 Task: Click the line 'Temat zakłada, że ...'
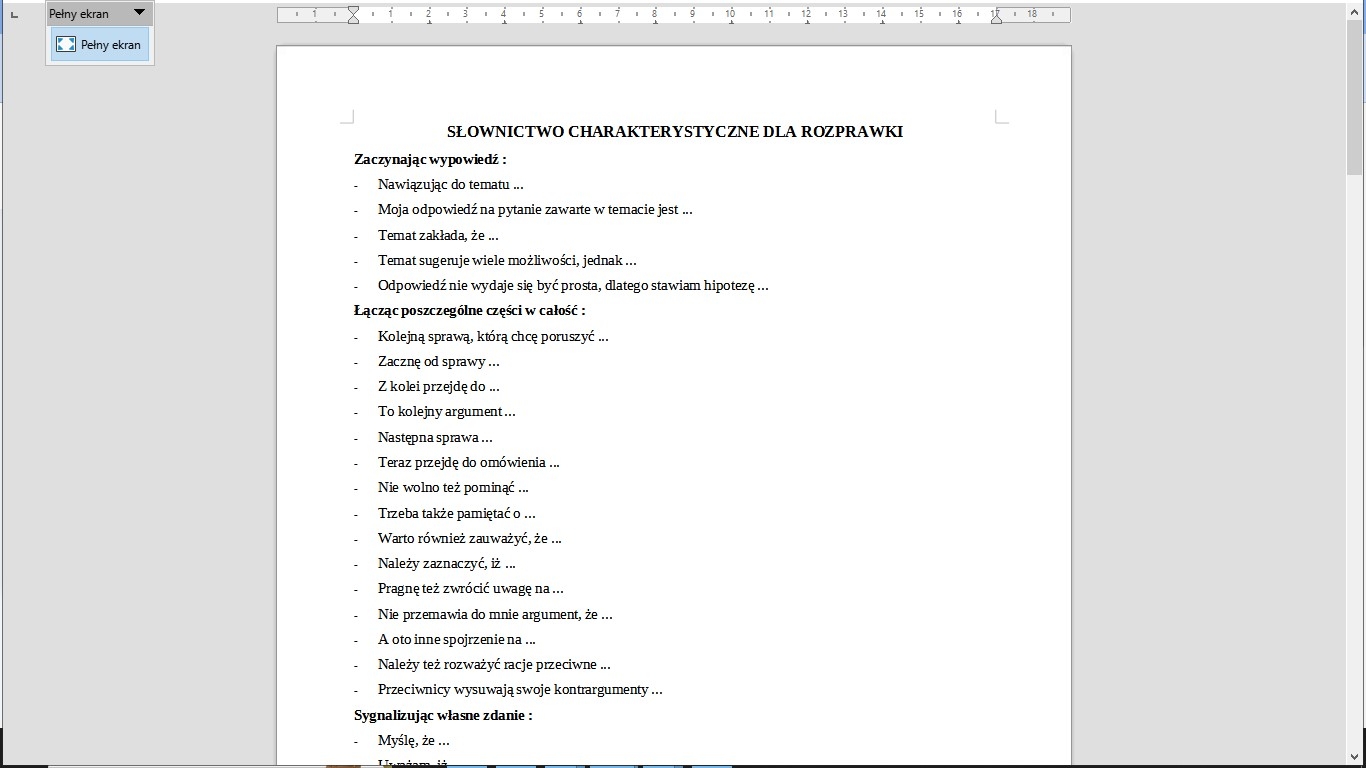(438, 235)
